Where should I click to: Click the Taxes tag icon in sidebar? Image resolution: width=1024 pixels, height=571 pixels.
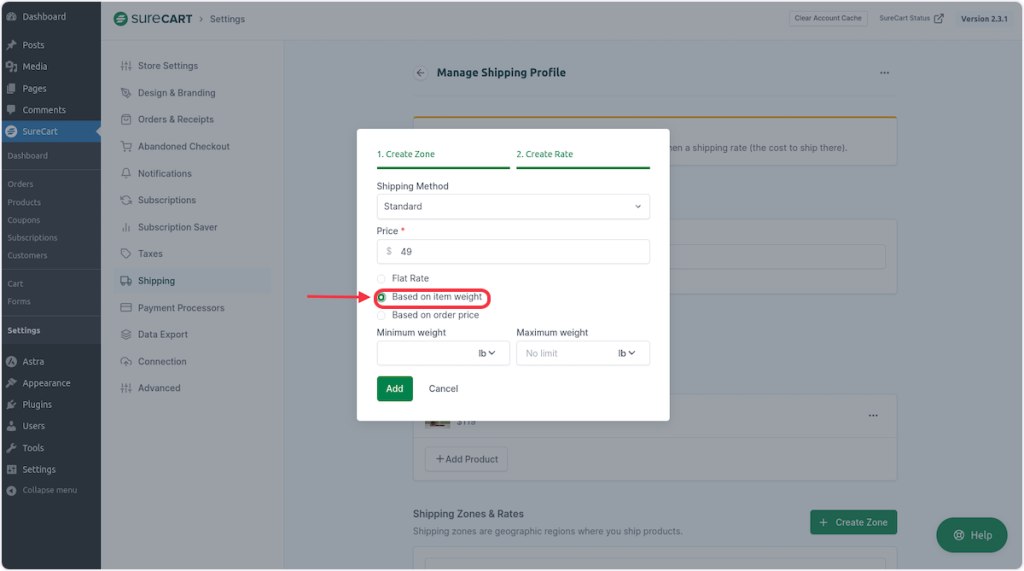126,254
